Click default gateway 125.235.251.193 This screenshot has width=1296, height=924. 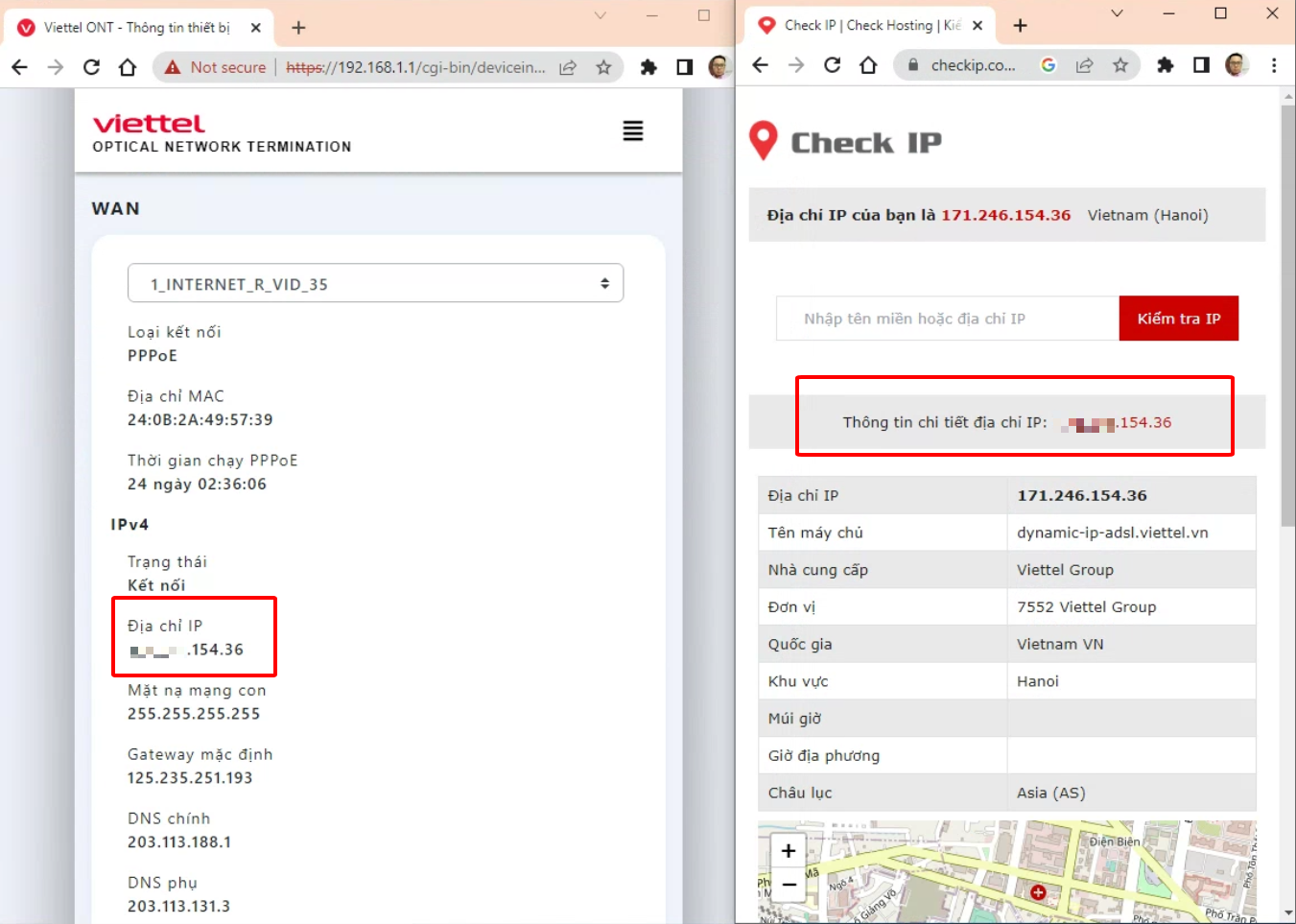(x=190, y=778)
